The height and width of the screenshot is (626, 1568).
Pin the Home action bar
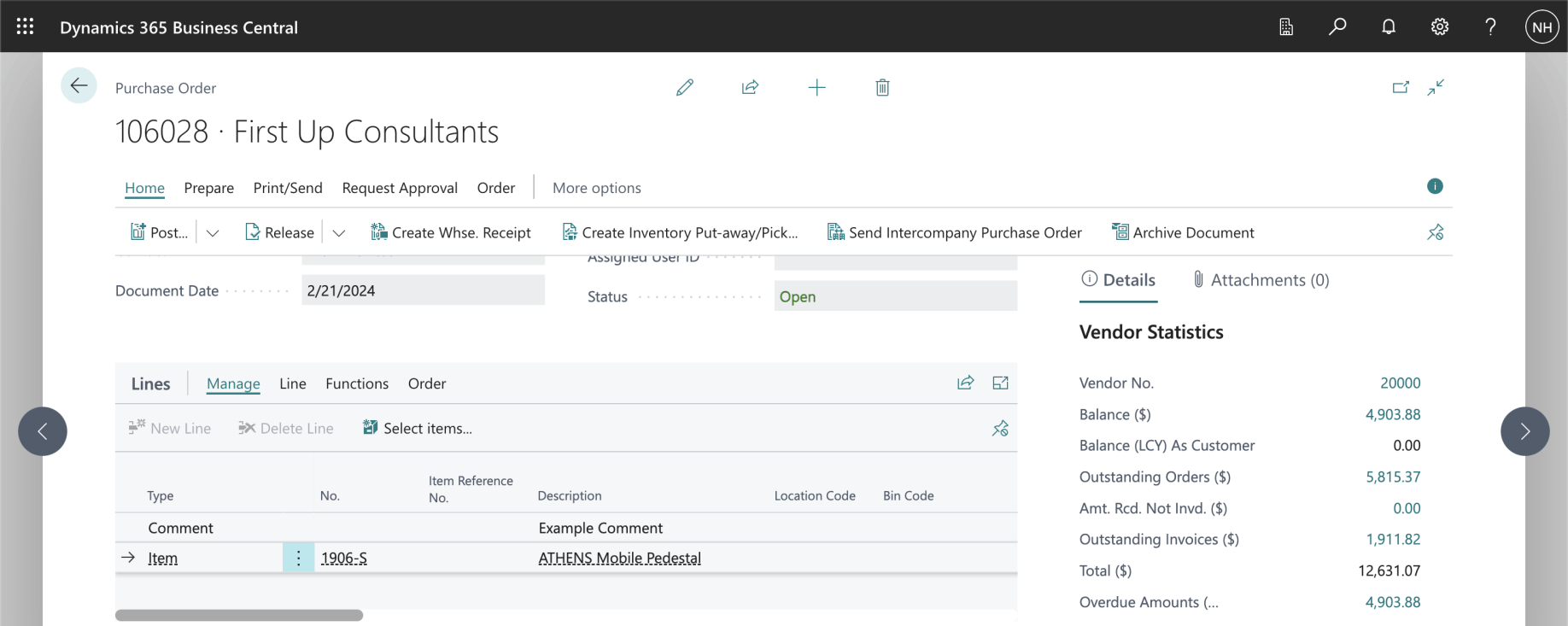tap(1435, 232)
